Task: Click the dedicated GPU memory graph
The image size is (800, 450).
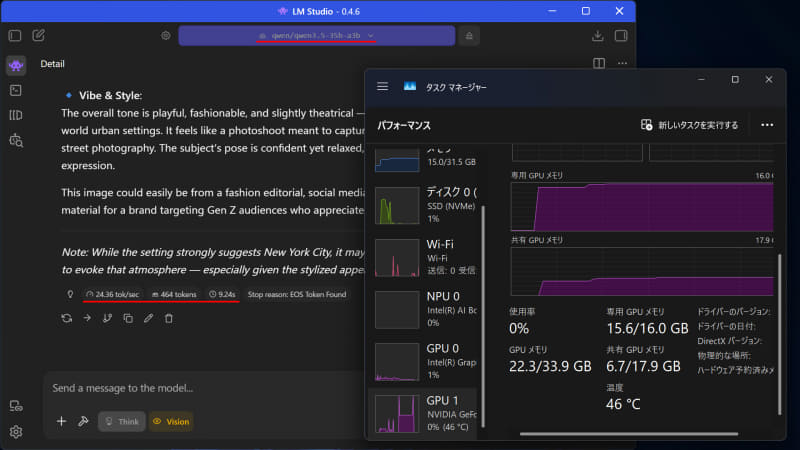Action: click(642, 207)
